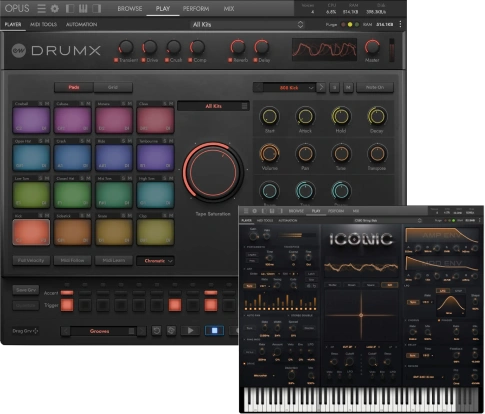
Task: Click the EW logo beside DRUMX
Action: click(19, 51)
